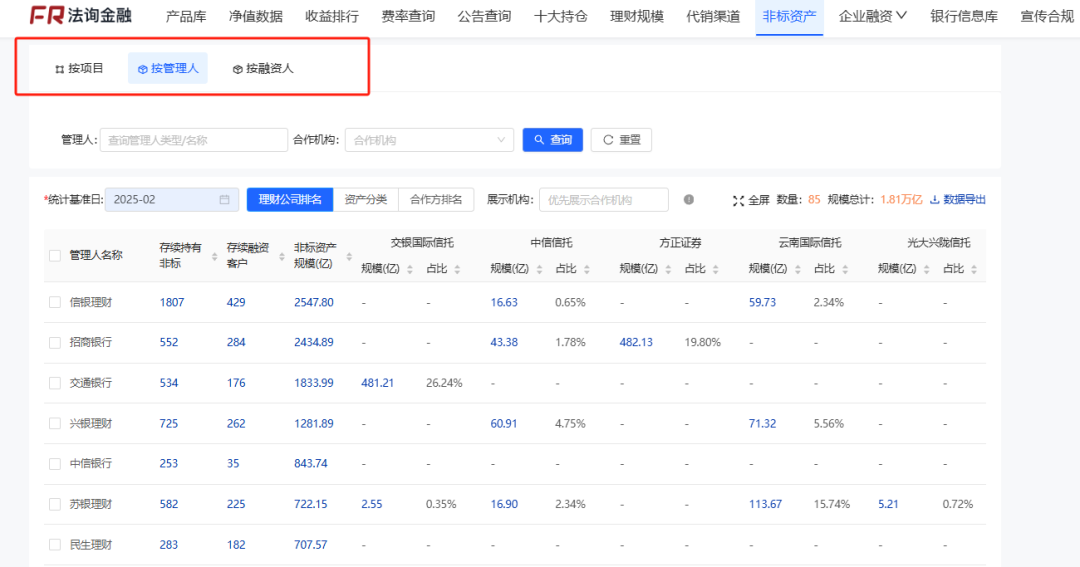Open 银行信息库 menu

[964, 16]
